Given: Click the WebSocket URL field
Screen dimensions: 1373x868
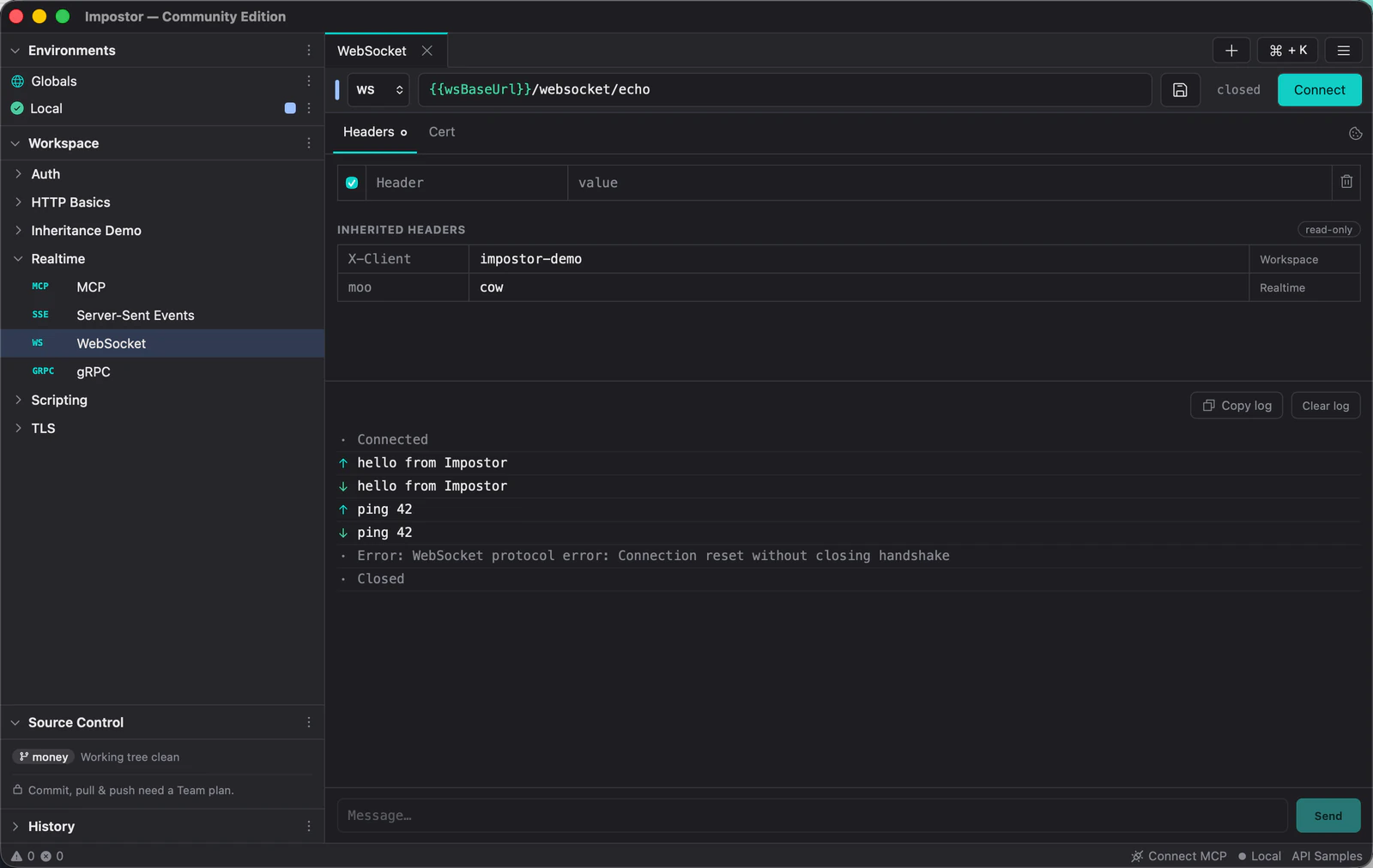Looking at the screenshot, I should pos(784,90).
